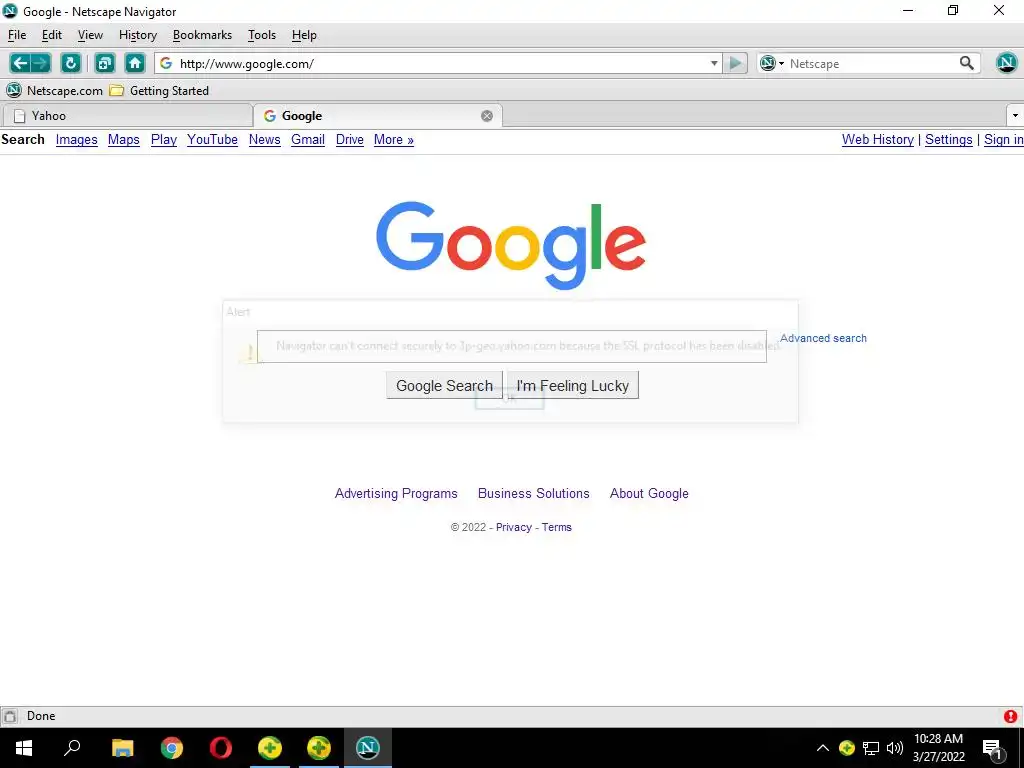Open the Terms link
Image resolution: width=1024 pixels, height=768 pixels.
click(x=556, y=528)
